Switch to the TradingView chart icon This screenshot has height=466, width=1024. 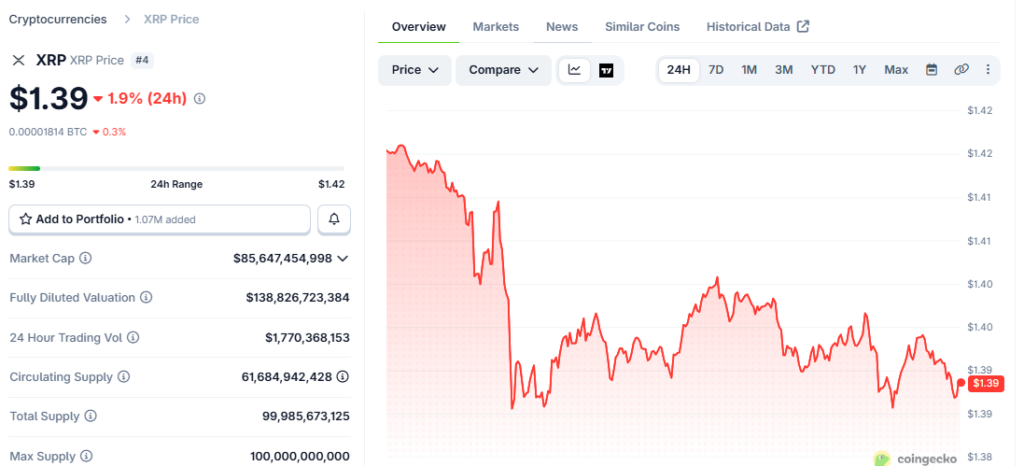[x=606, y=70]
